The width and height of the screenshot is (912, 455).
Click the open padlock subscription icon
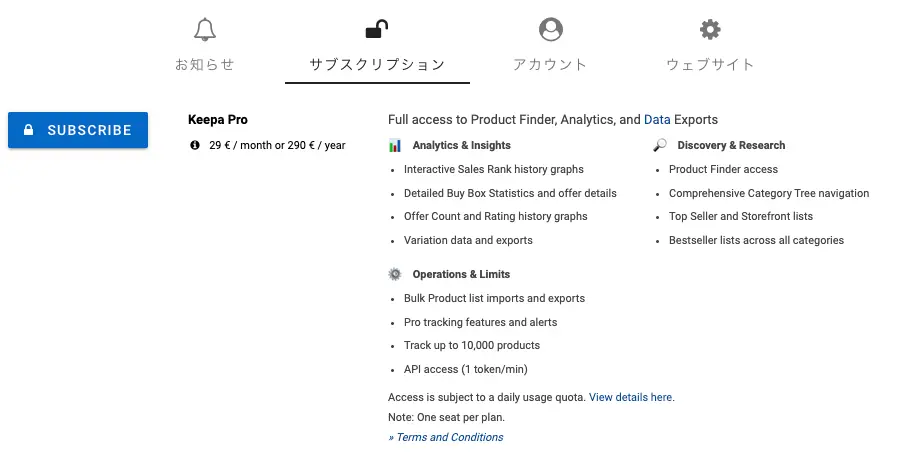pyautogui.click(x=377, y=30)
